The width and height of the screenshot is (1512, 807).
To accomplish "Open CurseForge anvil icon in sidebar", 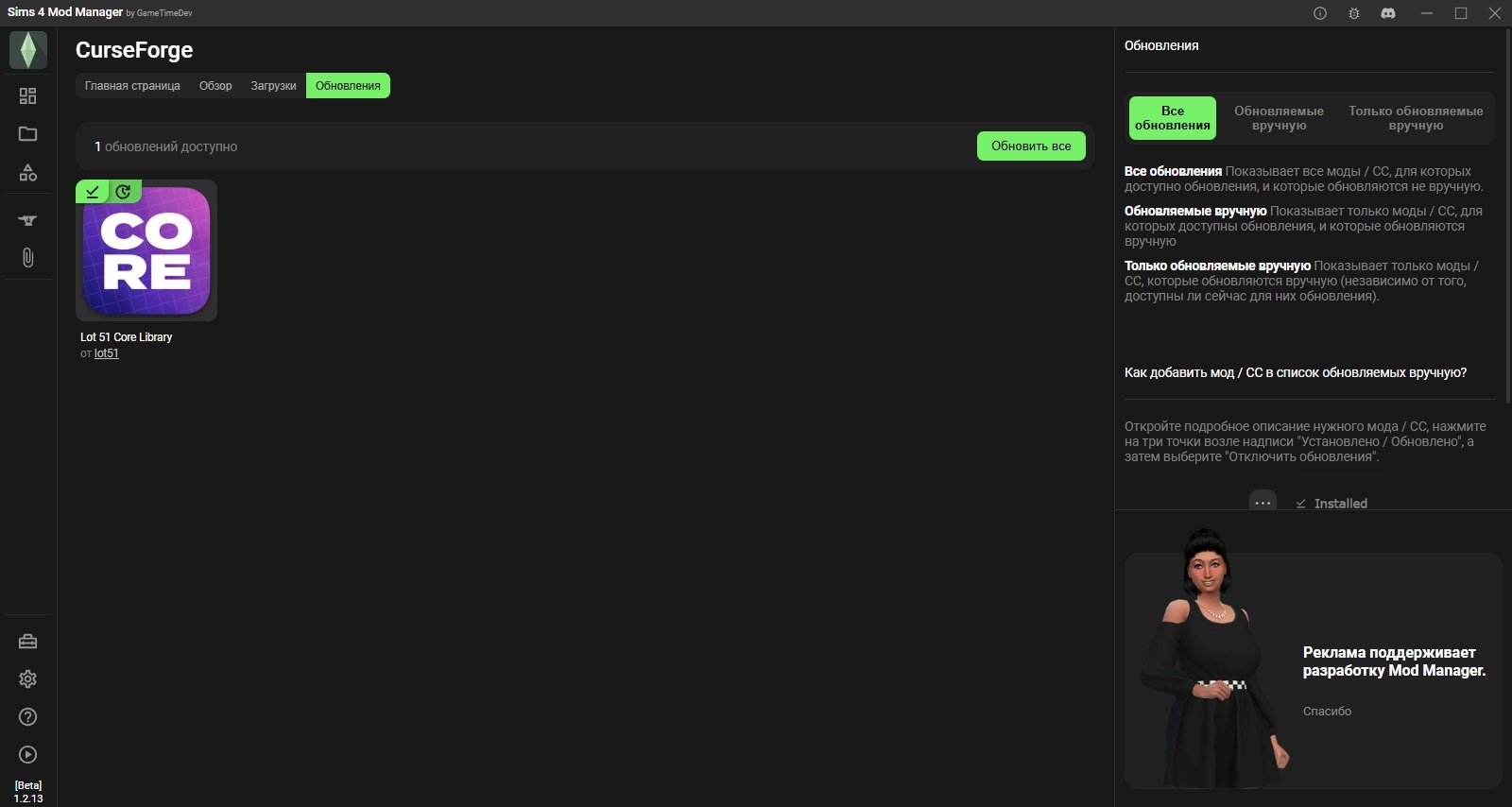I will [28, 220].
